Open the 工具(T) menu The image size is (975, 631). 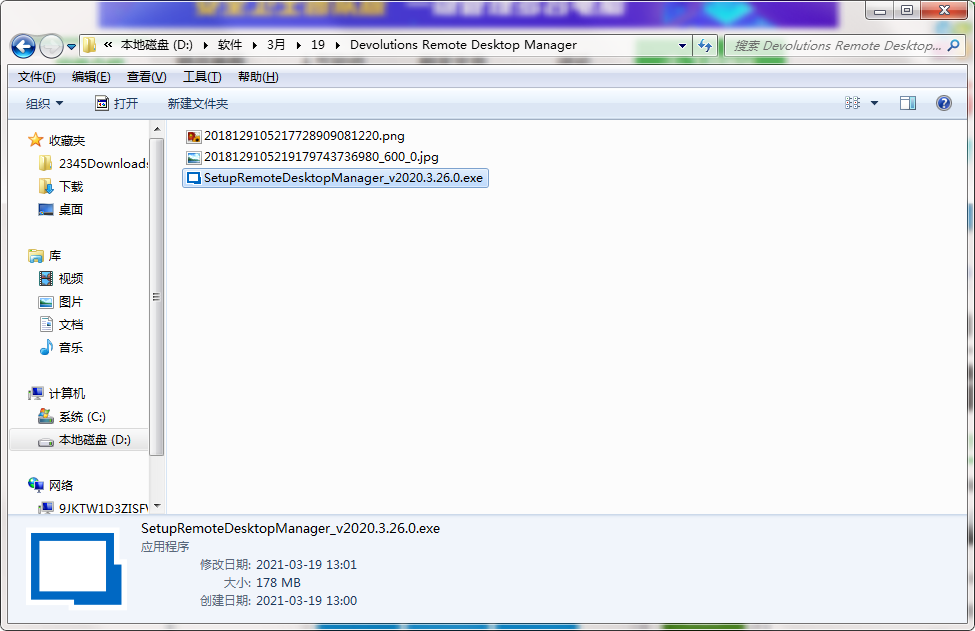[x=202, y=77]
